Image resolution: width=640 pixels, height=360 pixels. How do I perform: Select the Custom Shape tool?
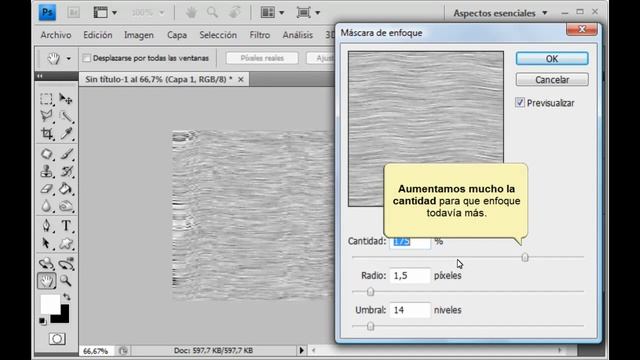point(66,244)
